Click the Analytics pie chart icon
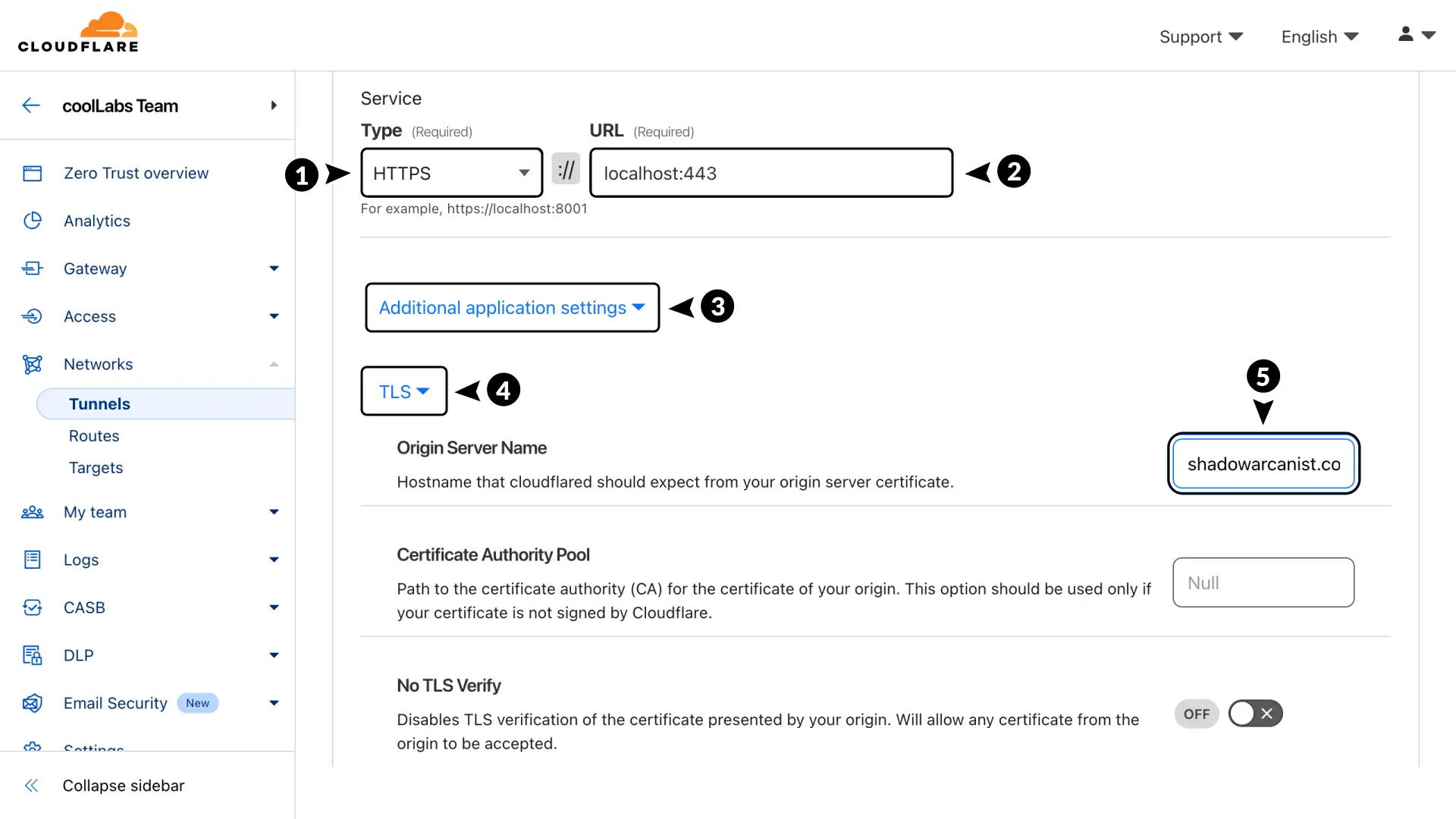The width and height of the screenshot is (1456, 819). click(x=33, y=221)
